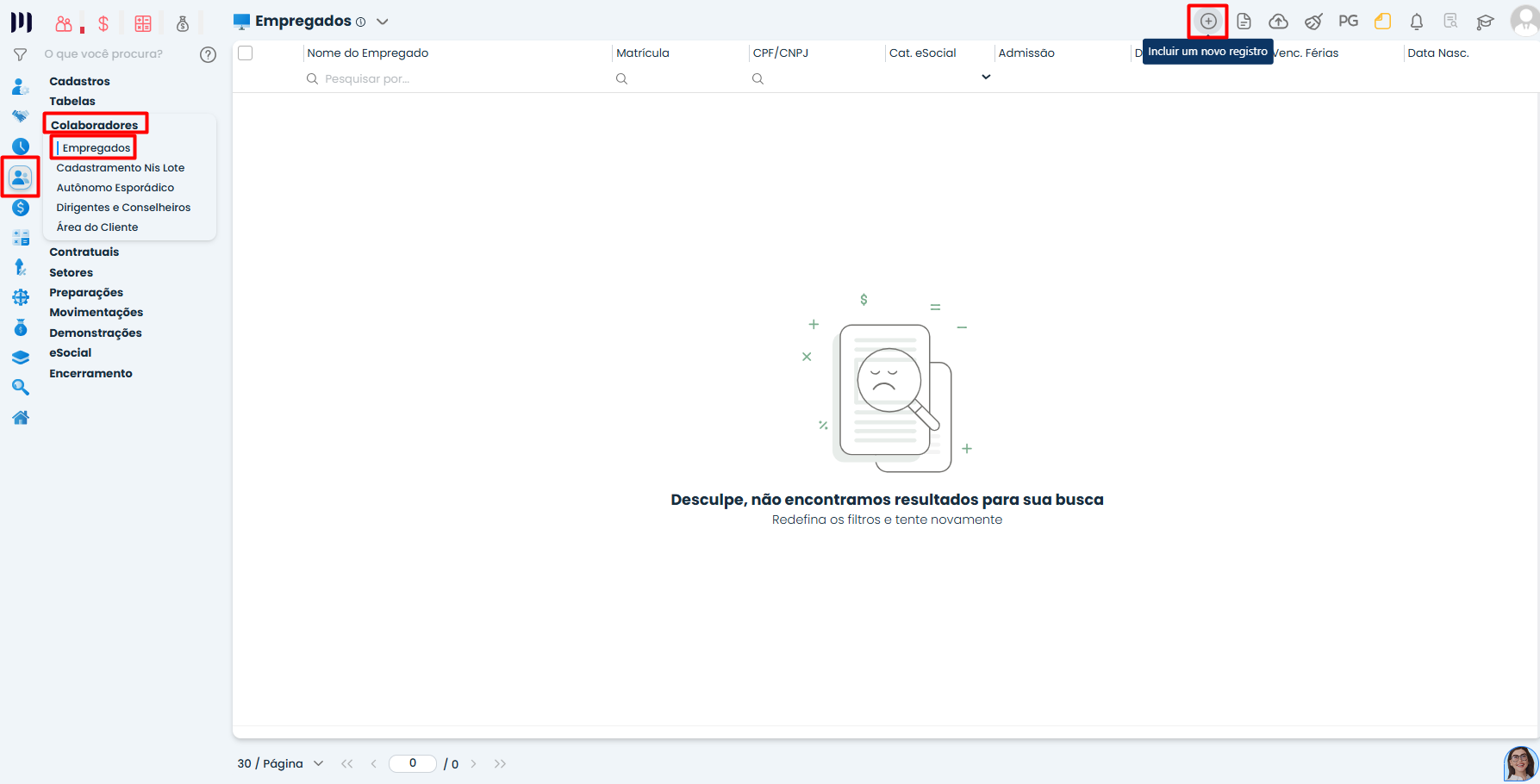Tick the select-all checkbox in the table header
The width and height of the screenshot is (1540, 784).
click(245, 53)
